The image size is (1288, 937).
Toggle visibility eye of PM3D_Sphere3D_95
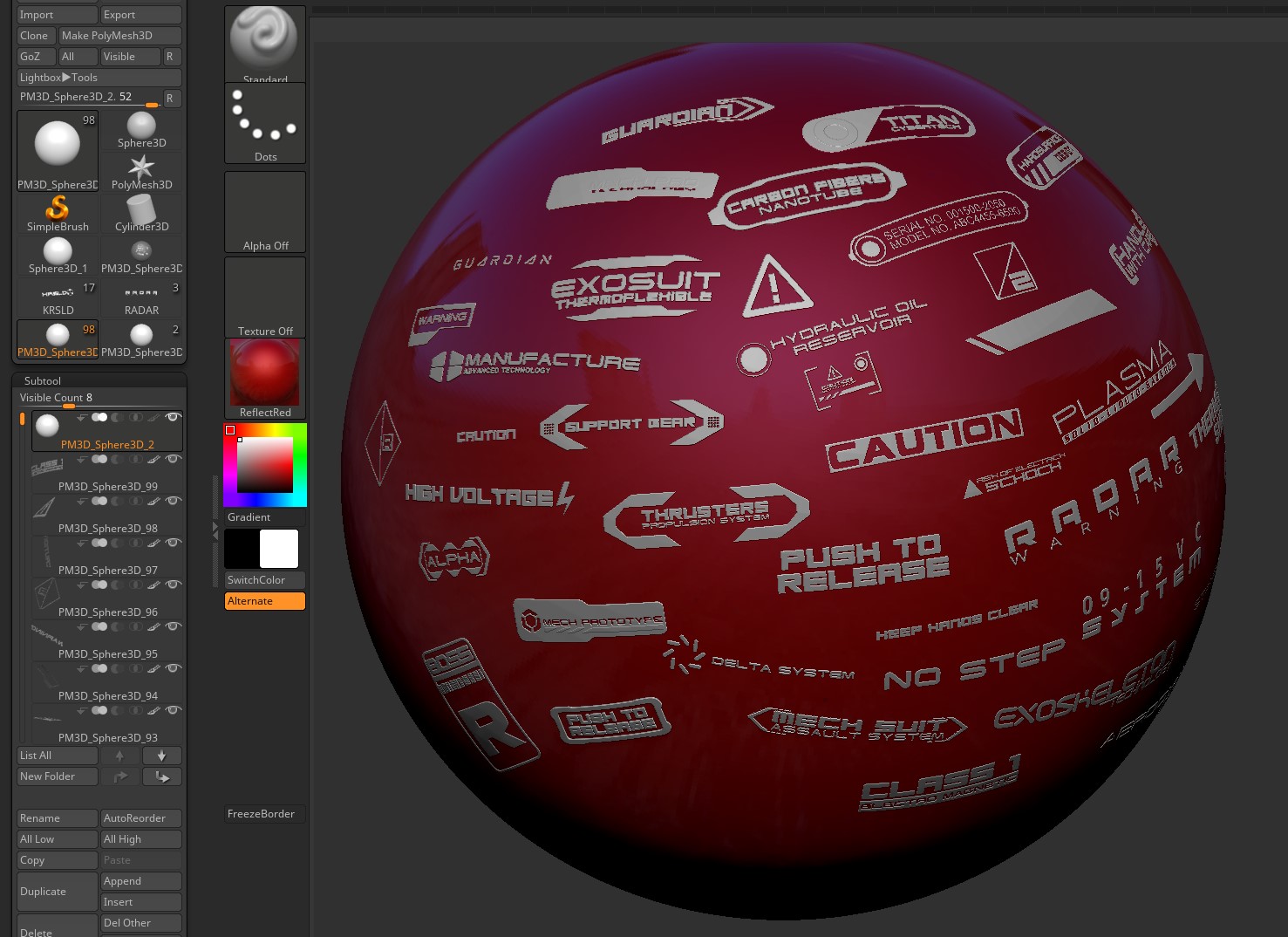(x=174, y=626)
